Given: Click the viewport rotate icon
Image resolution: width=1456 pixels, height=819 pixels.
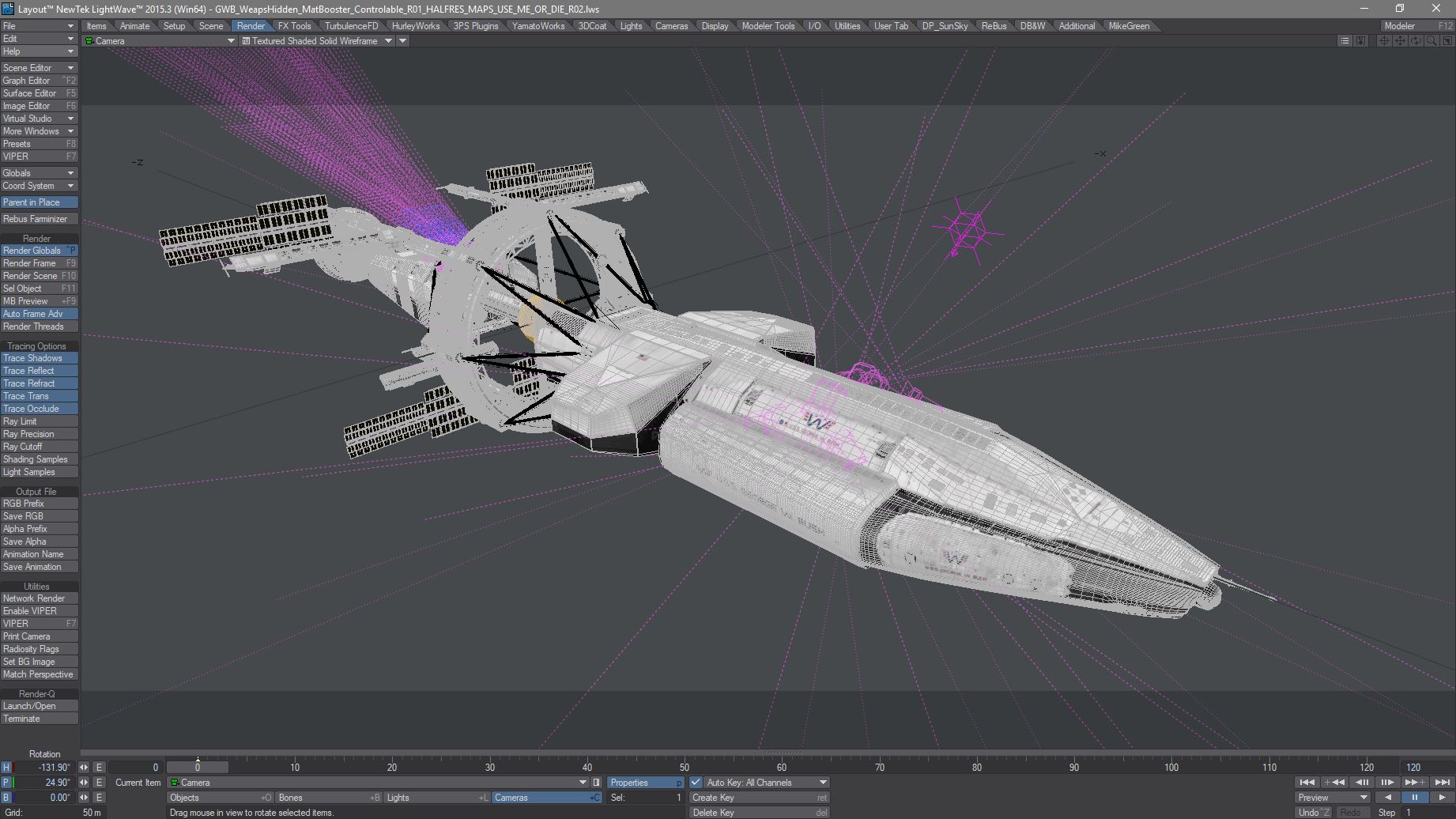Looking at the screenshot, I should 1416,41.
